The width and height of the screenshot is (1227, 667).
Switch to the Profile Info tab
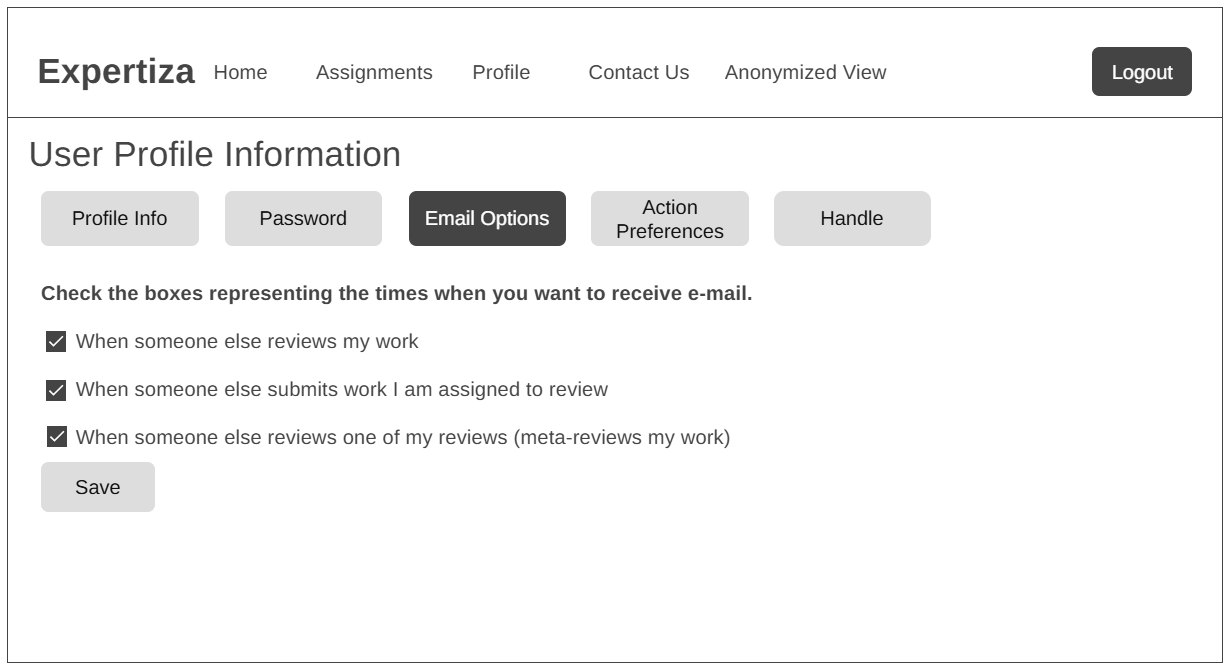tap(119, 218)
